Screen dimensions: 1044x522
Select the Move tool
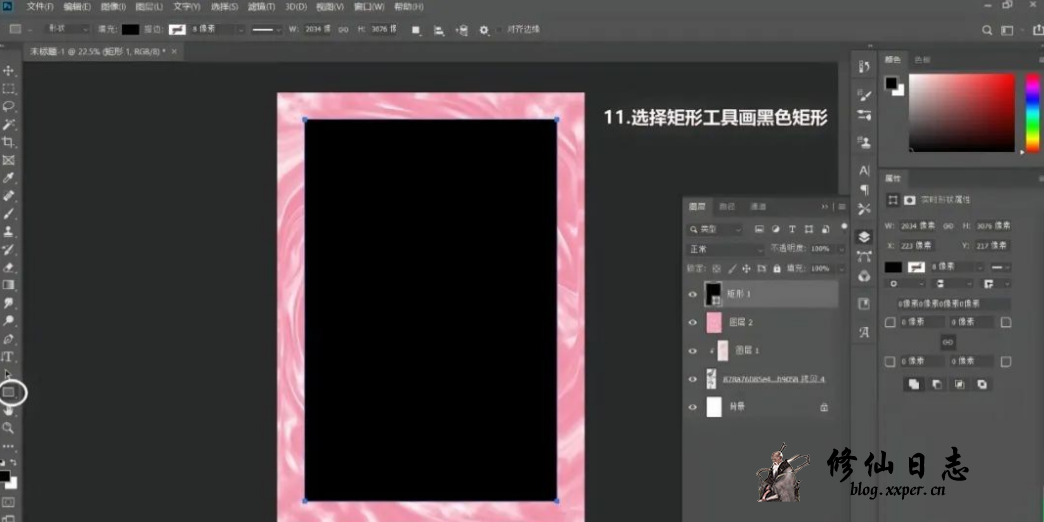[x=9, y=71]
